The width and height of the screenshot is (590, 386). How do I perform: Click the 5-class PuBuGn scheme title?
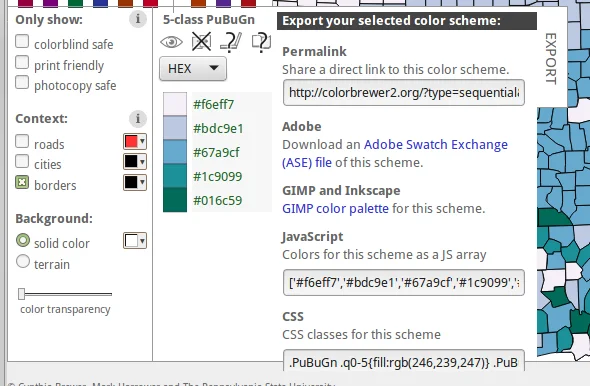209,20
